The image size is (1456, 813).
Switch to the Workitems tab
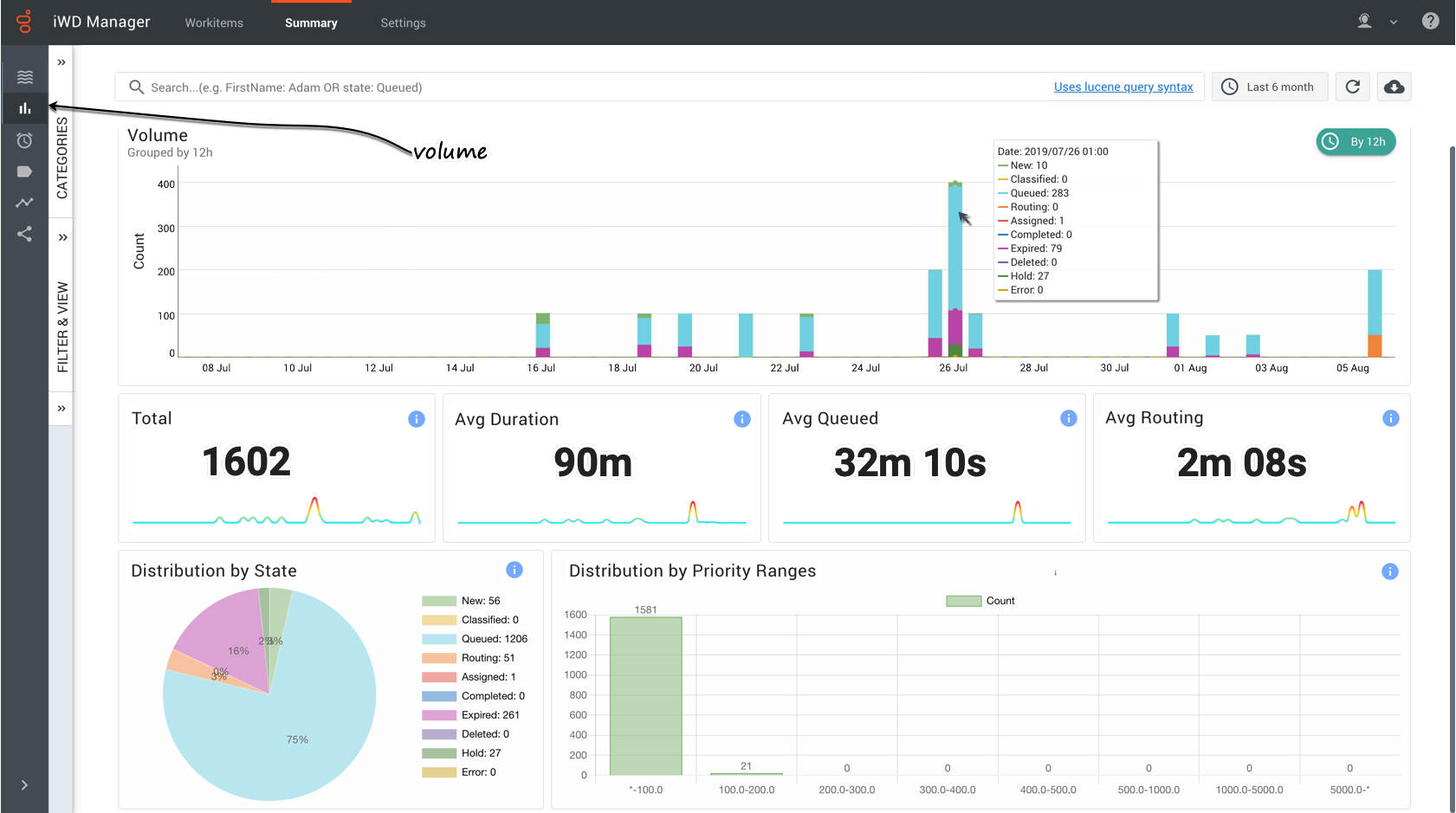point(214,23)
